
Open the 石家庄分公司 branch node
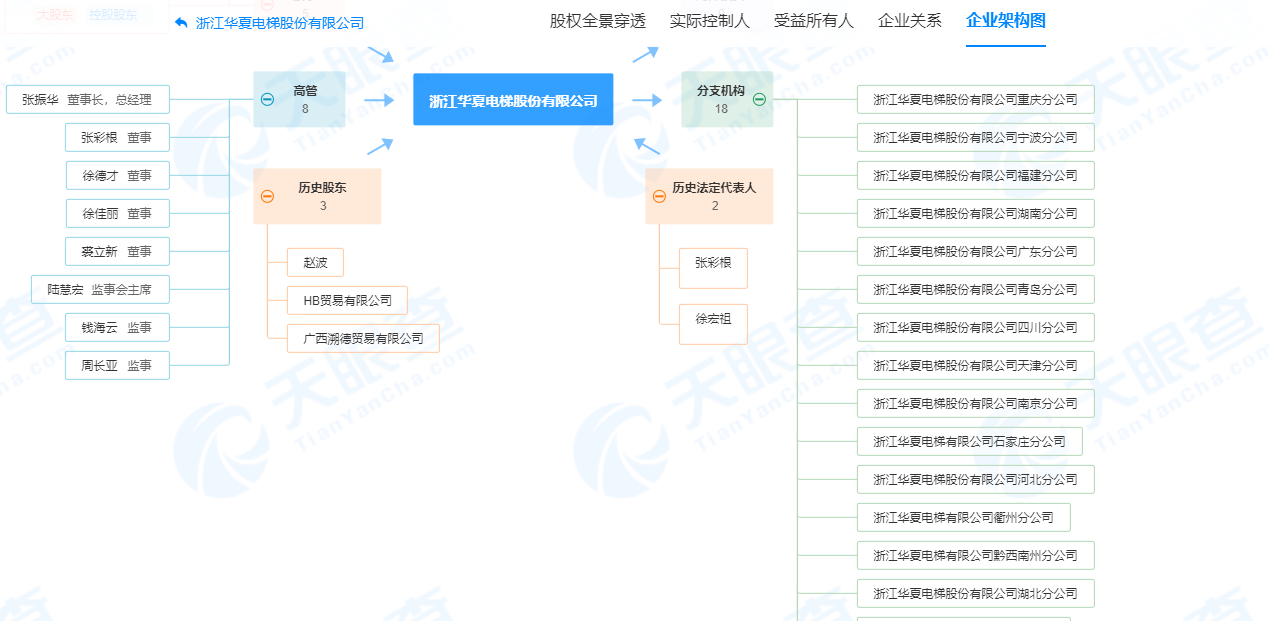pos(970,442)
